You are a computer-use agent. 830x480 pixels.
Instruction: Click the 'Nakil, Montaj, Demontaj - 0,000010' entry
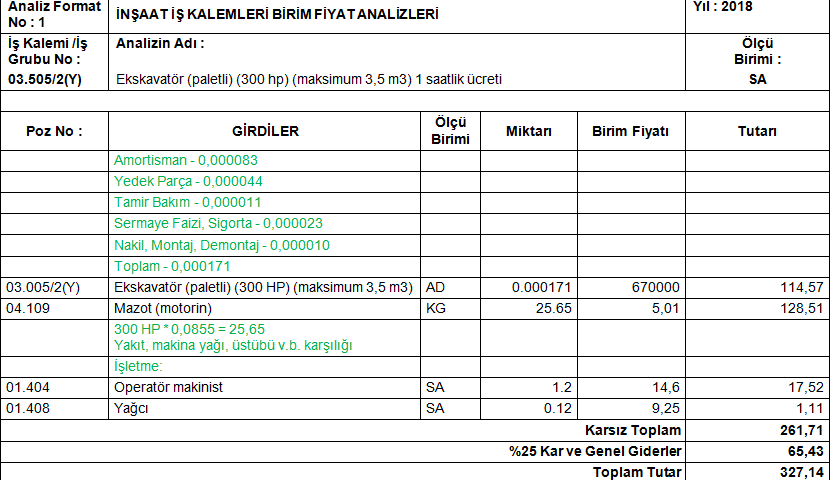222,245
